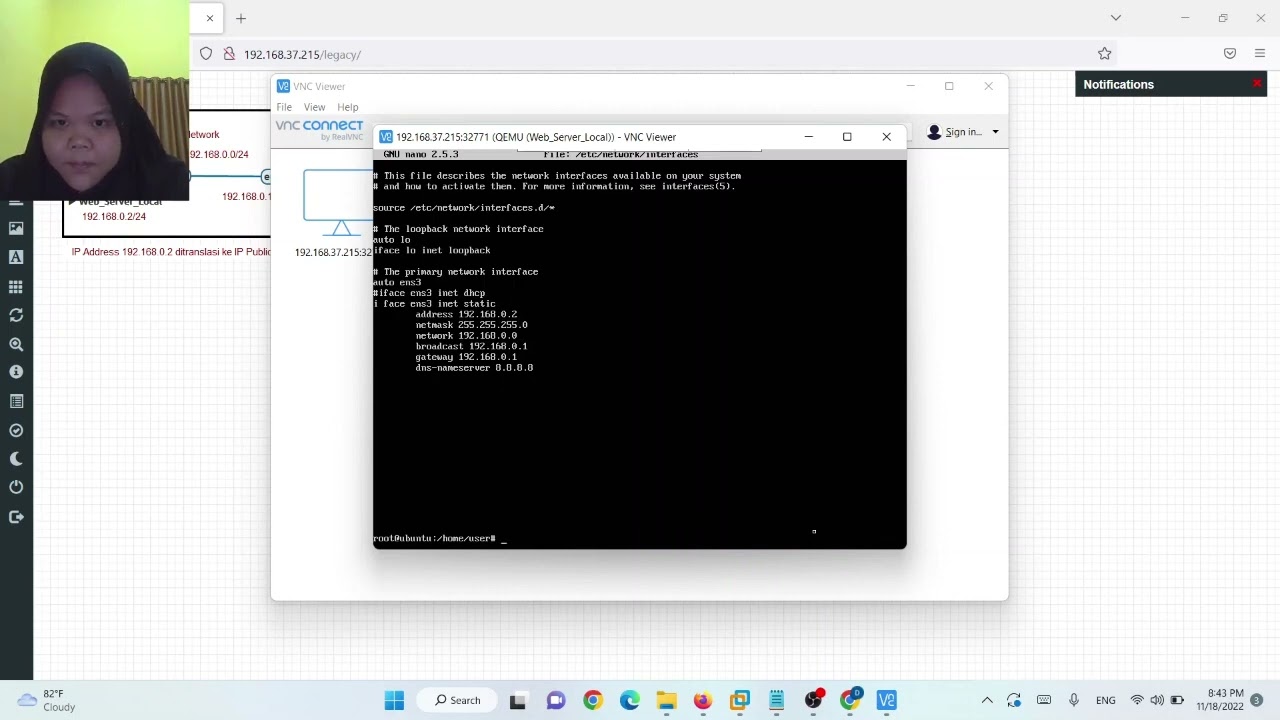Click the power close-lab icon in sidebar

pyautogui.click(x=16, y=487)
